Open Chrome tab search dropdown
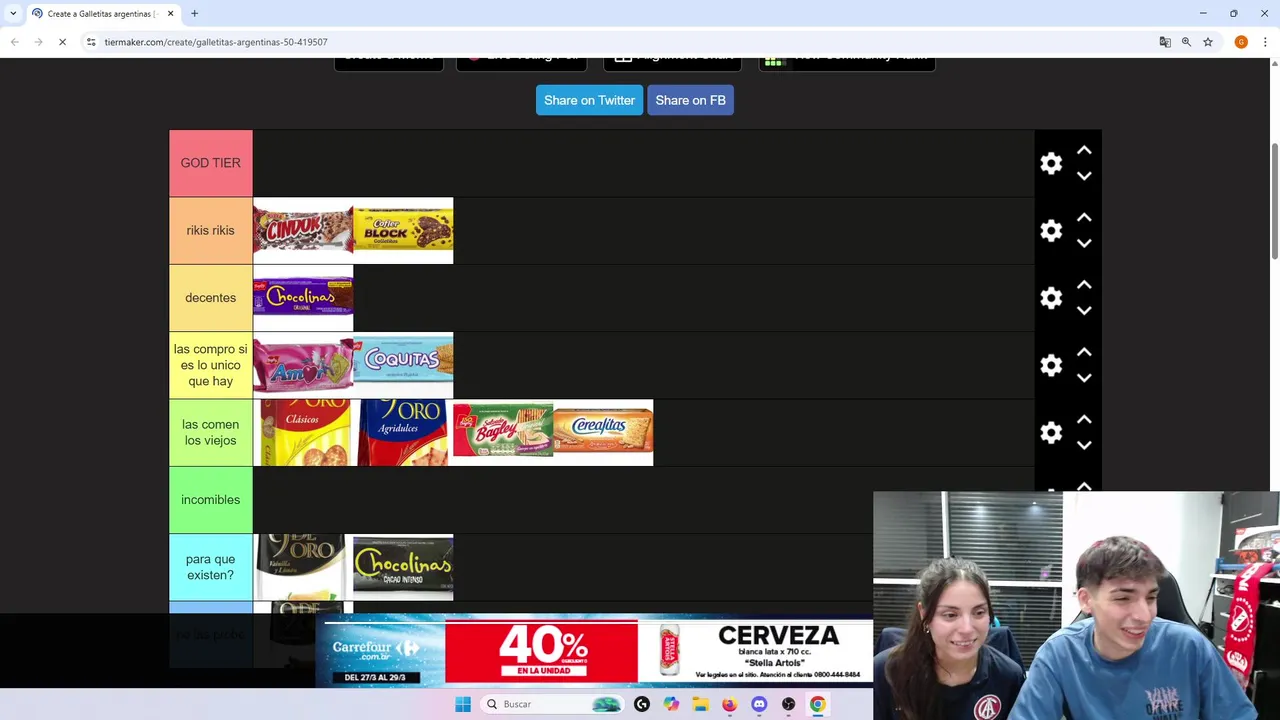This screenshot has height=720, width=1280. (x=13, y=13)
